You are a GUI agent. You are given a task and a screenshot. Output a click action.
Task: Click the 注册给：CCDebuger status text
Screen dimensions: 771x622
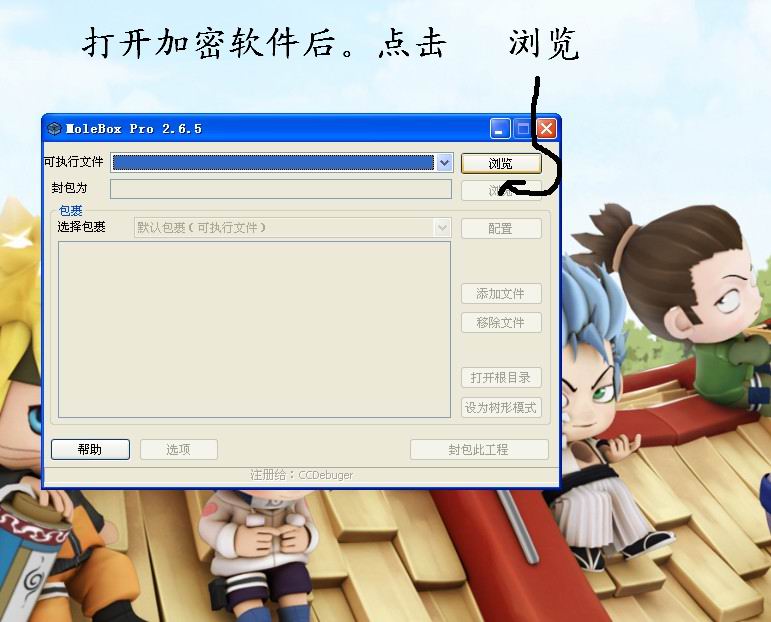click(x=301, y=475)
